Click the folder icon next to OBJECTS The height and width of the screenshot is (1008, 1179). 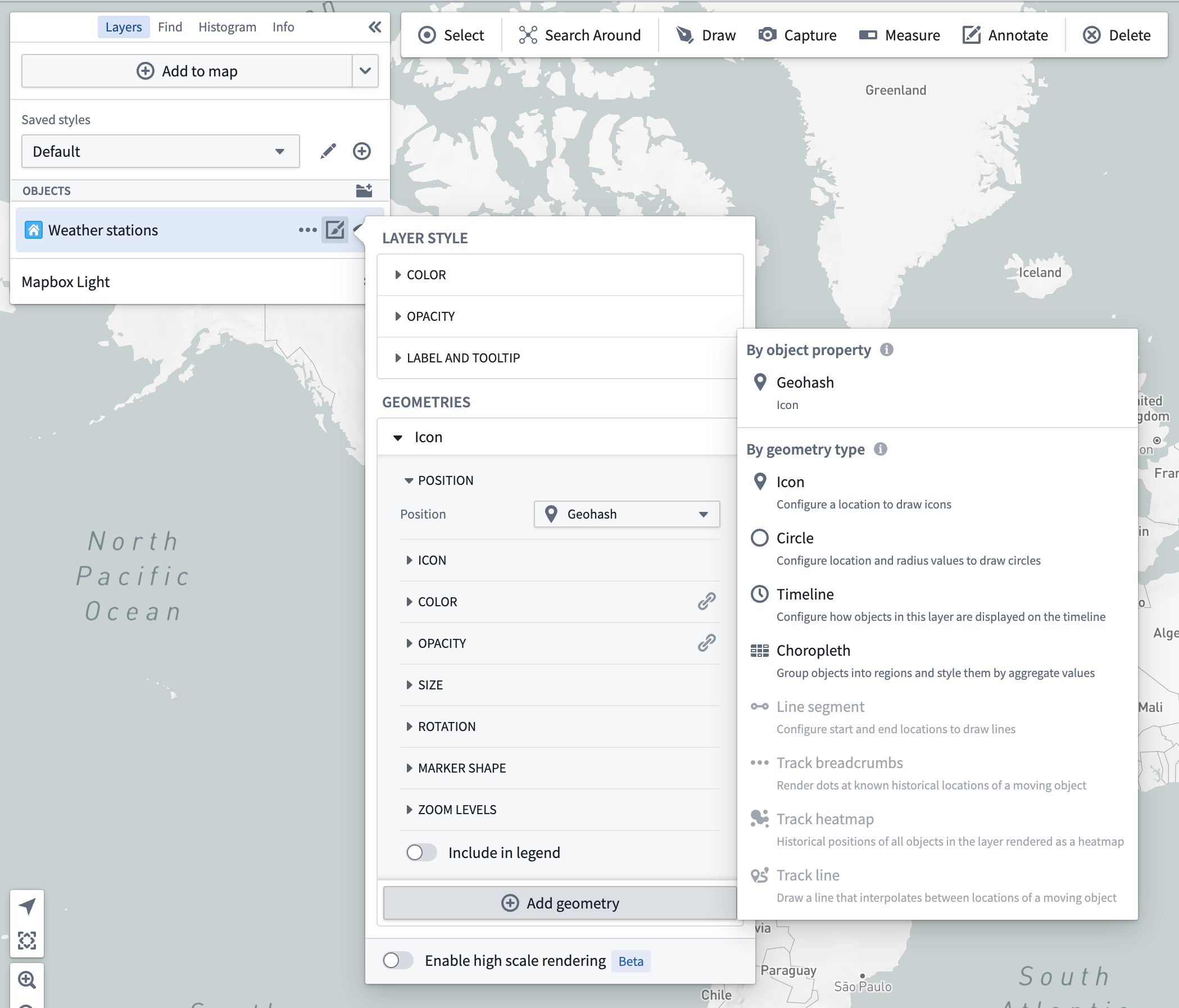point(364,190)
